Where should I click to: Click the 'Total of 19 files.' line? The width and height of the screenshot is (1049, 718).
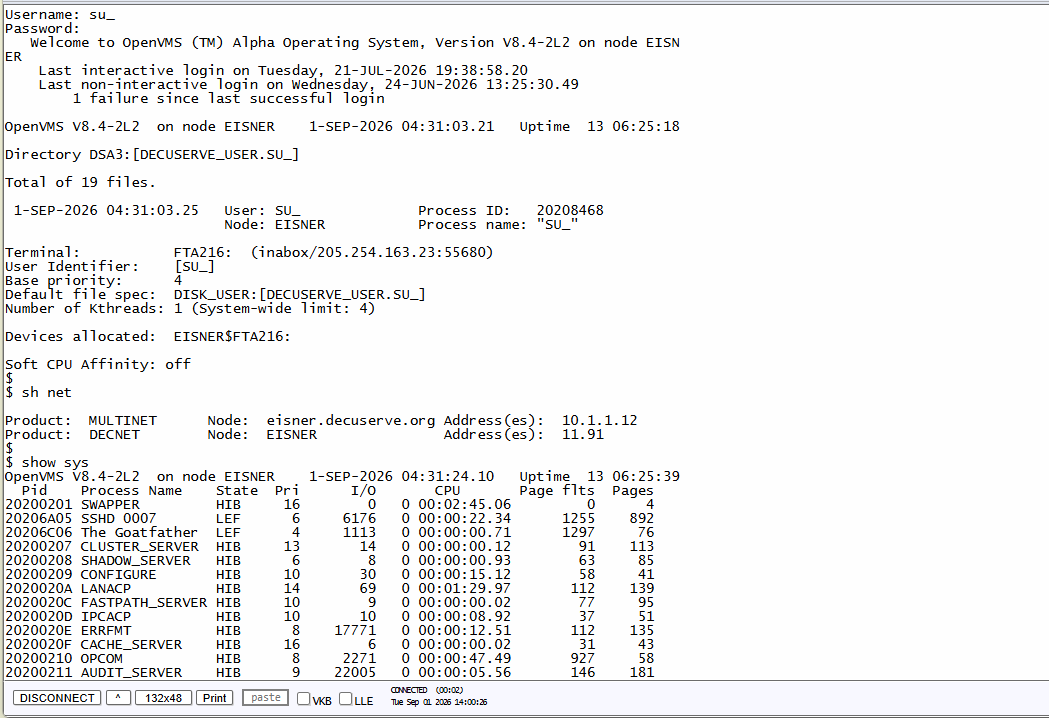pyautogui.click(x=80, y=182)
